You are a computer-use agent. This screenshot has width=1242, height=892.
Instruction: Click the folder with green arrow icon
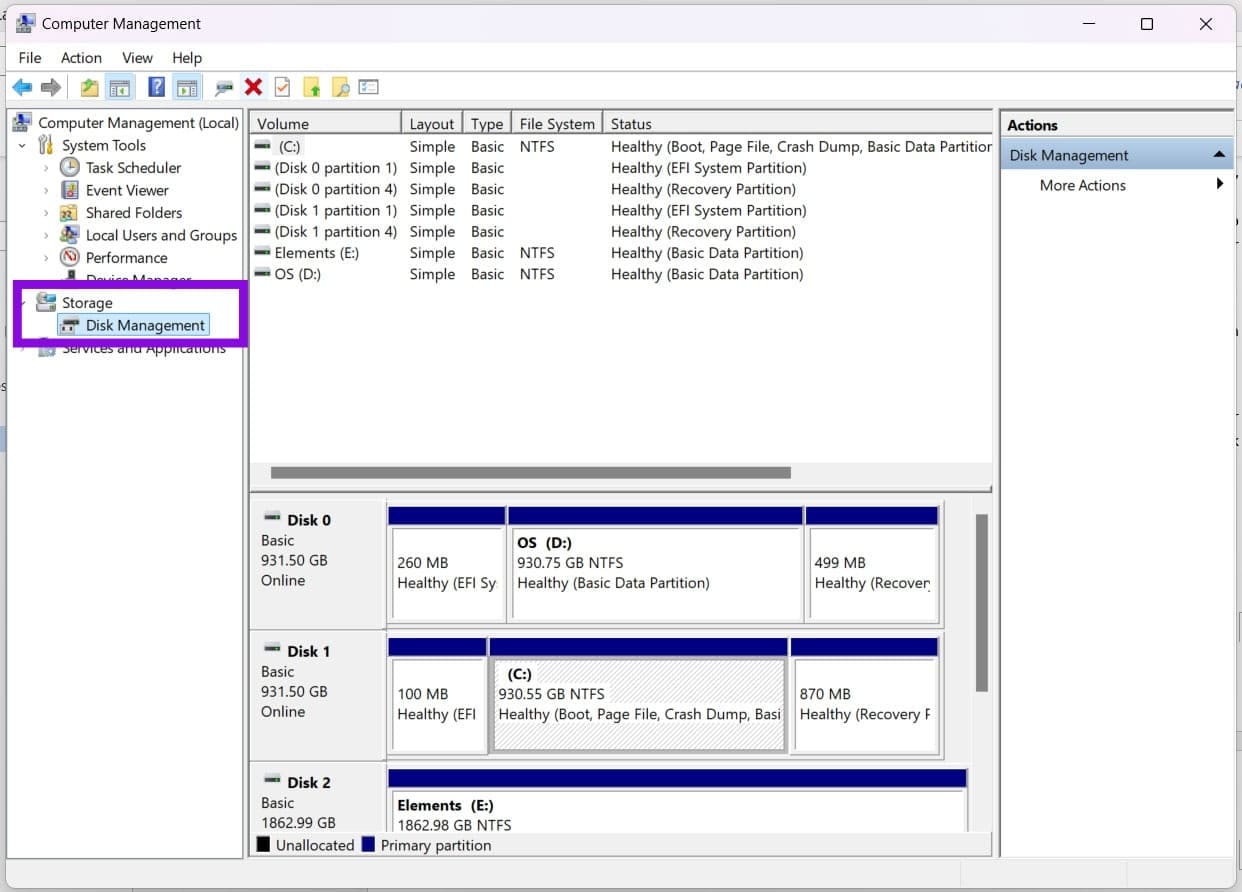tap(312, 87)
